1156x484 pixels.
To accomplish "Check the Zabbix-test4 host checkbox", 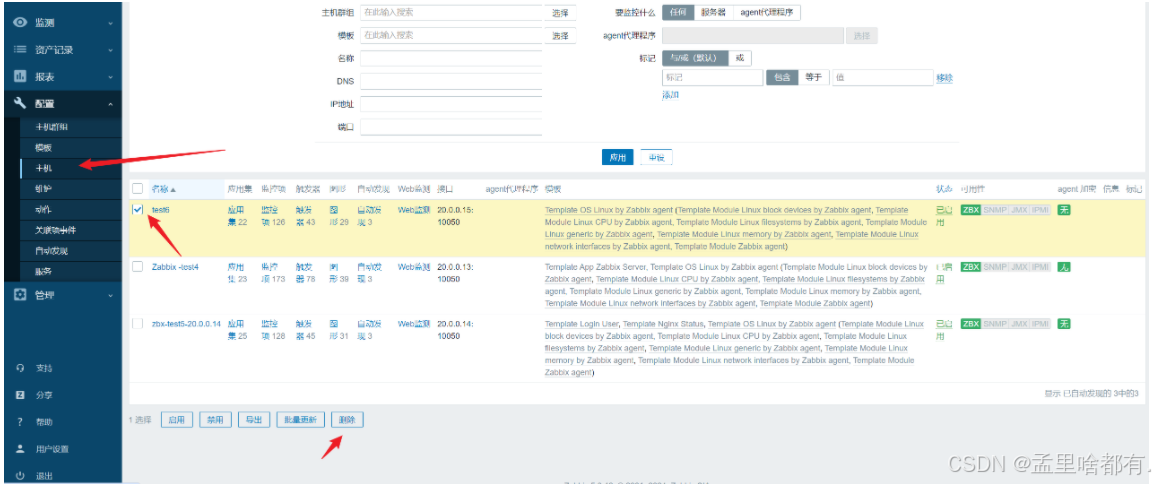I will pos(138,266).
